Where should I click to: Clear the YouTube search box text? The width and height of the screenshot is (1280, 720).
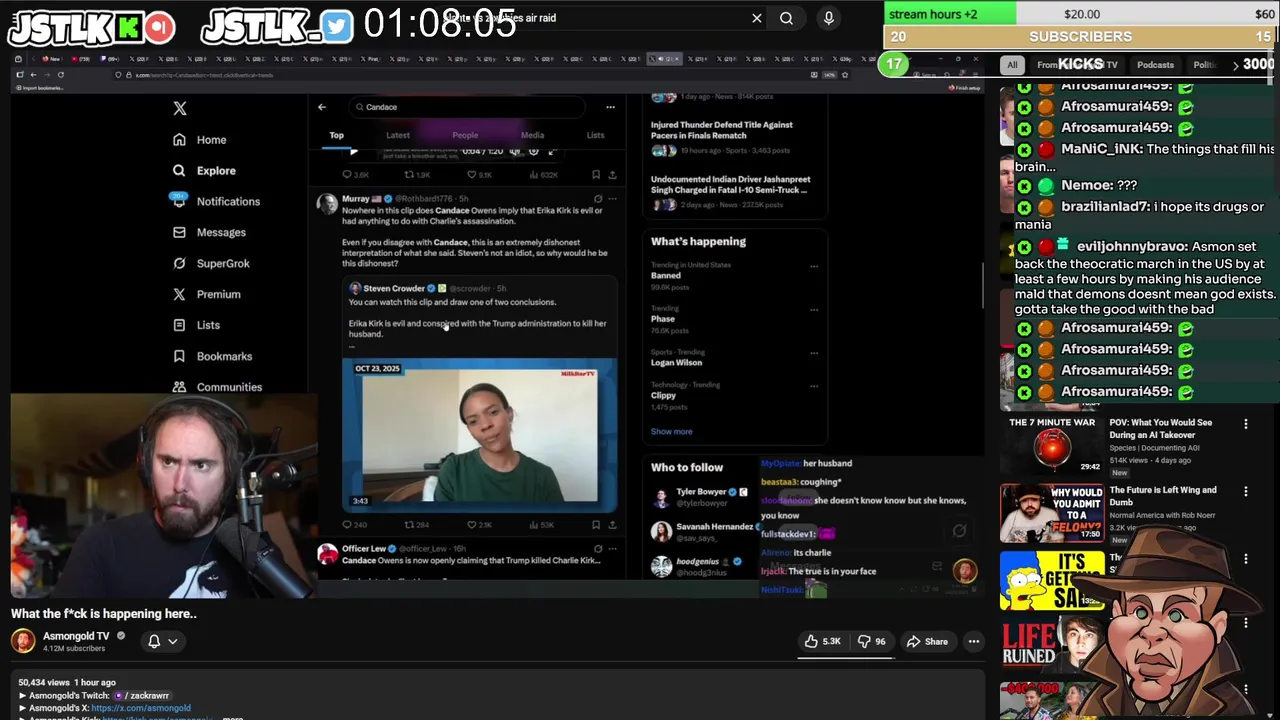(x=757, y=18)
